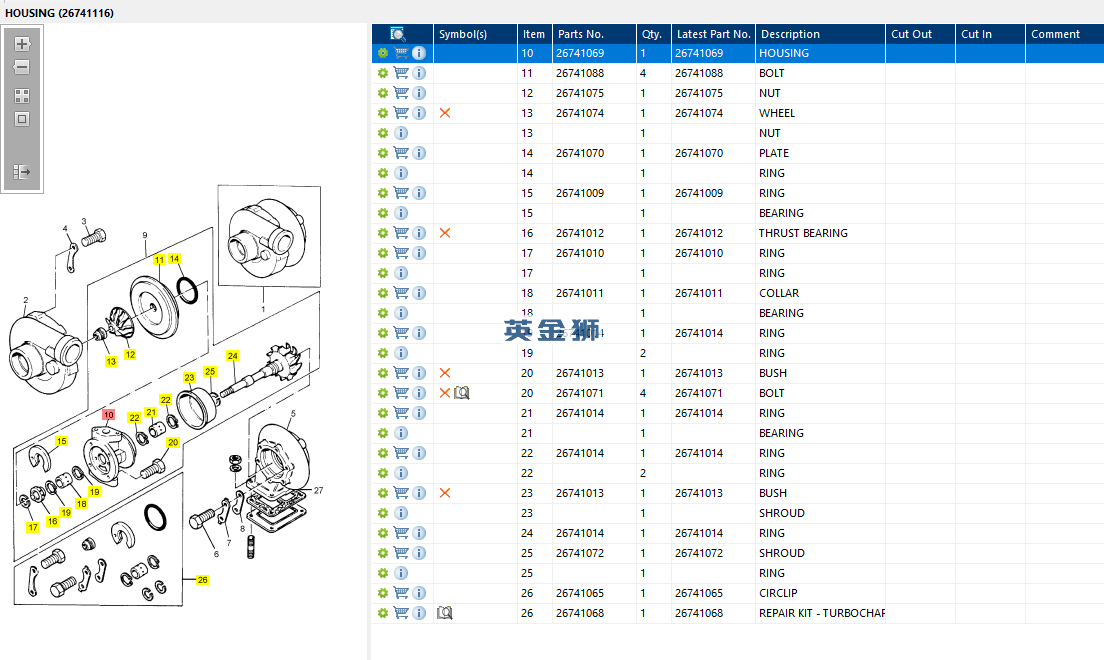The image size is (1104, 660).
Task: Add COLLAR 26741011 to cart
Action: click(x=401, y=293)
